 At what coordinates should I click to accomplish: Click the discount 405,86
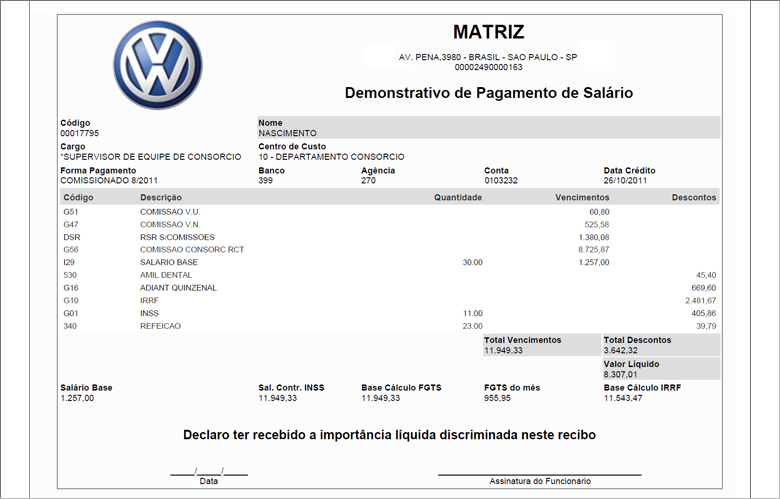click(x=704, y=313)
